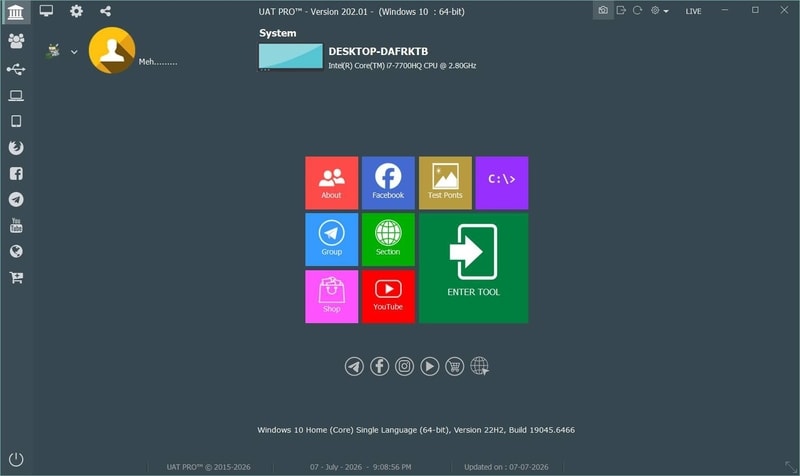Select the pink Shop tile
This screenshot has height=476, width=800.
(x=332, y=296)
